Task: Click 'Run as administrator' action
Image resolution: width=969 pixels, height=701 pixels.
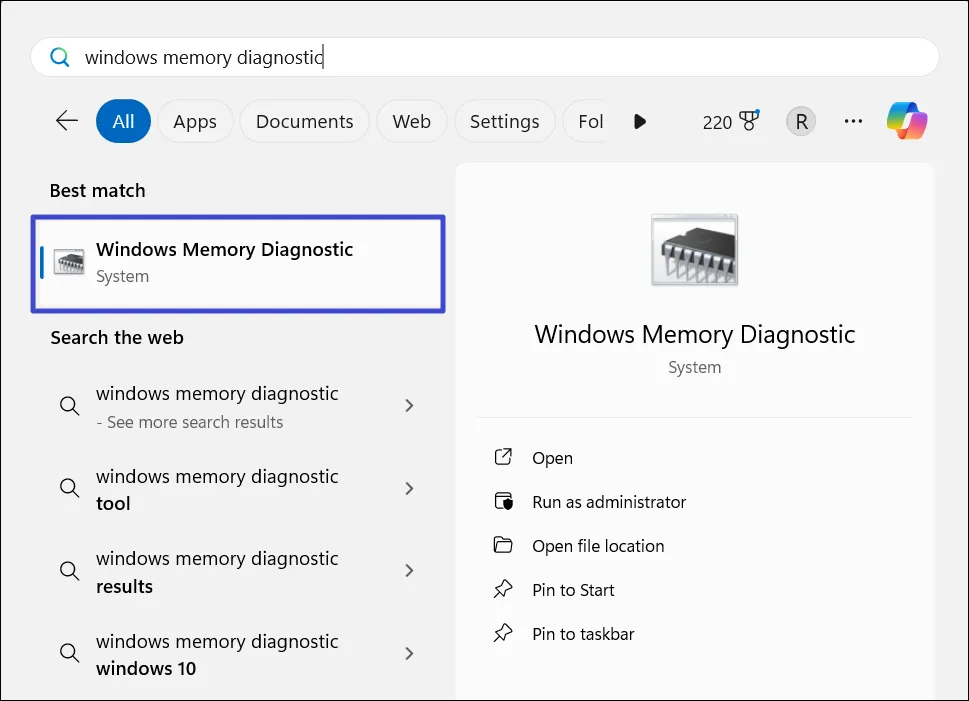Action: pos(608,502)
